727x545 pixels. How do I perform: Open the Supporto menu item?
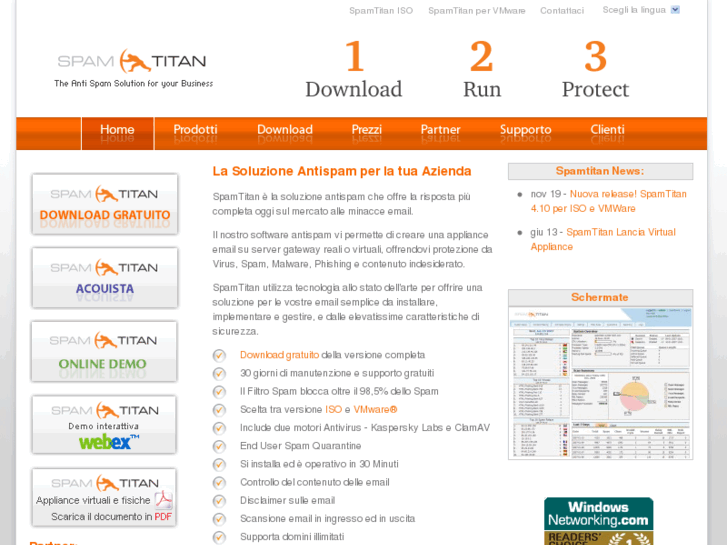pyautogui.click(x=525, y=130)
